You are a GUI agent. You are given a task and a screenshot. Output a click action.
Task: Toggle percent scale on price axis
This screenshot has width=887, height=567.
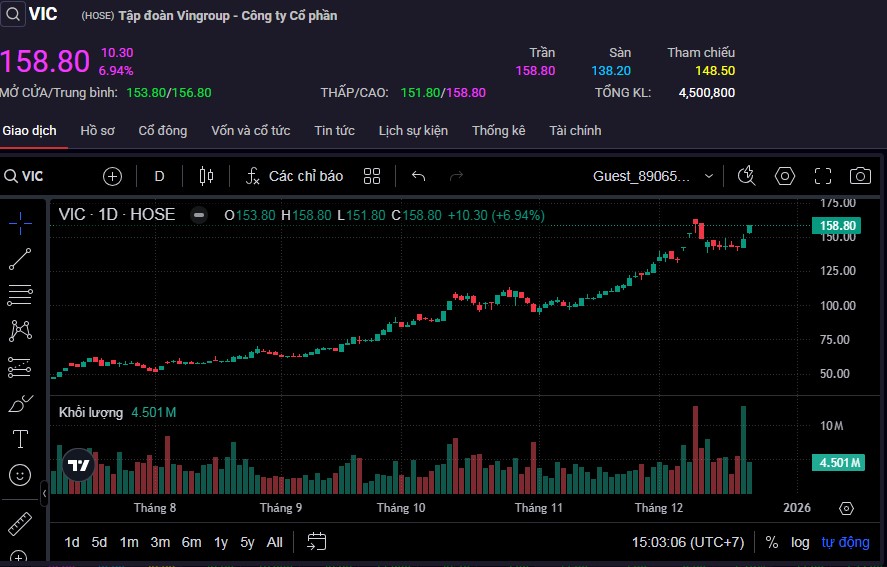(772, 542)
